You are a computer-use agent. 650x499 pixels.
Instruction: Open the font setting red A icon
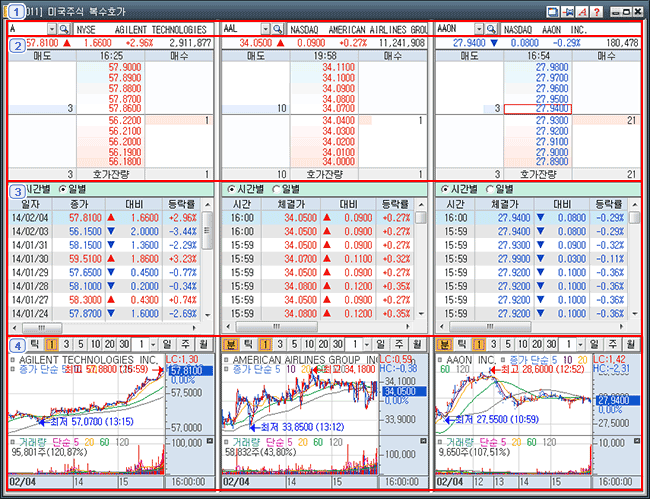coord(582,12)
